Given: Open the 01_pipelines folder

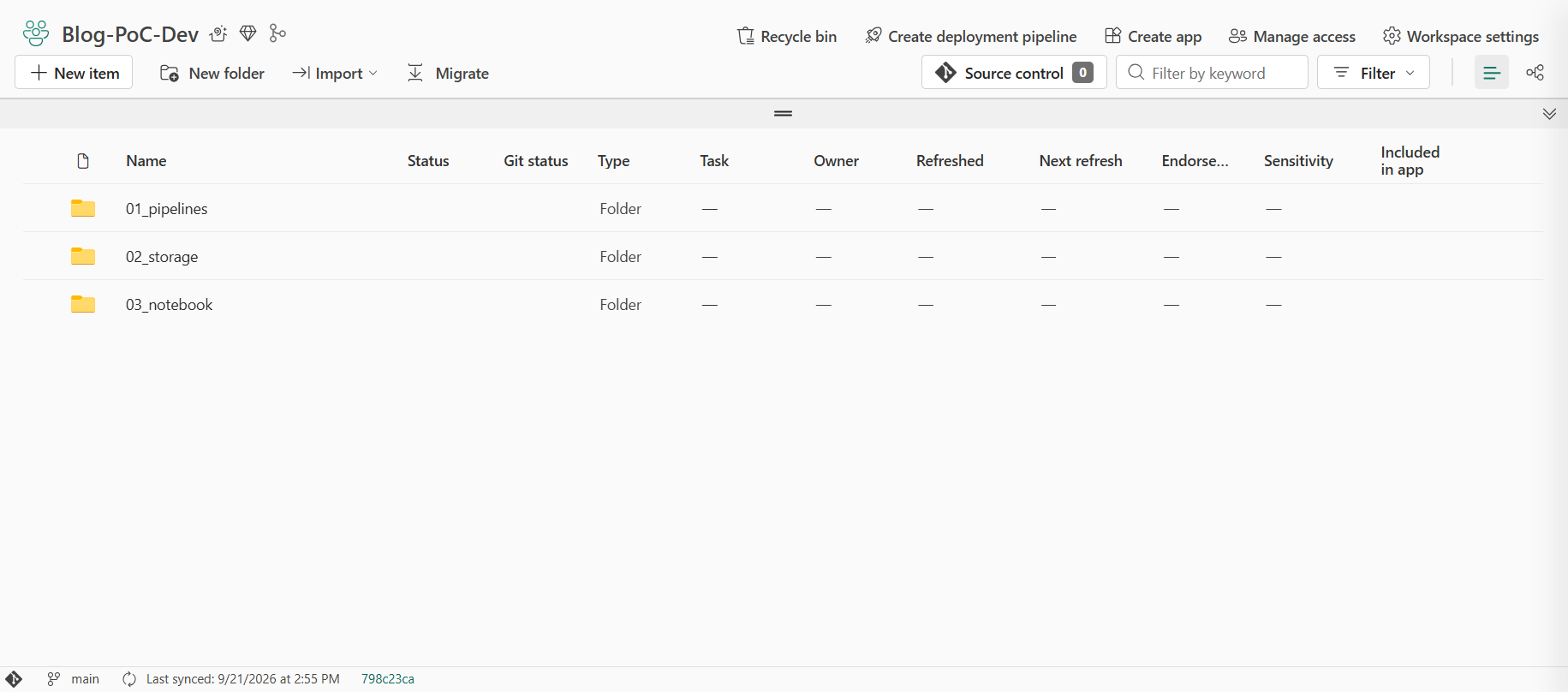Looking at the screenshot, I should click(x=167, y=209).
